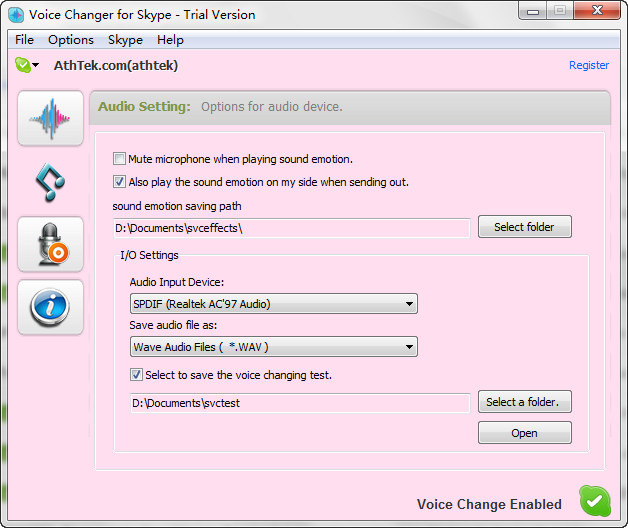Expand the Skype status dropdown arrow
Viewport: 628px width, 528px height.
tap(36, 66)
